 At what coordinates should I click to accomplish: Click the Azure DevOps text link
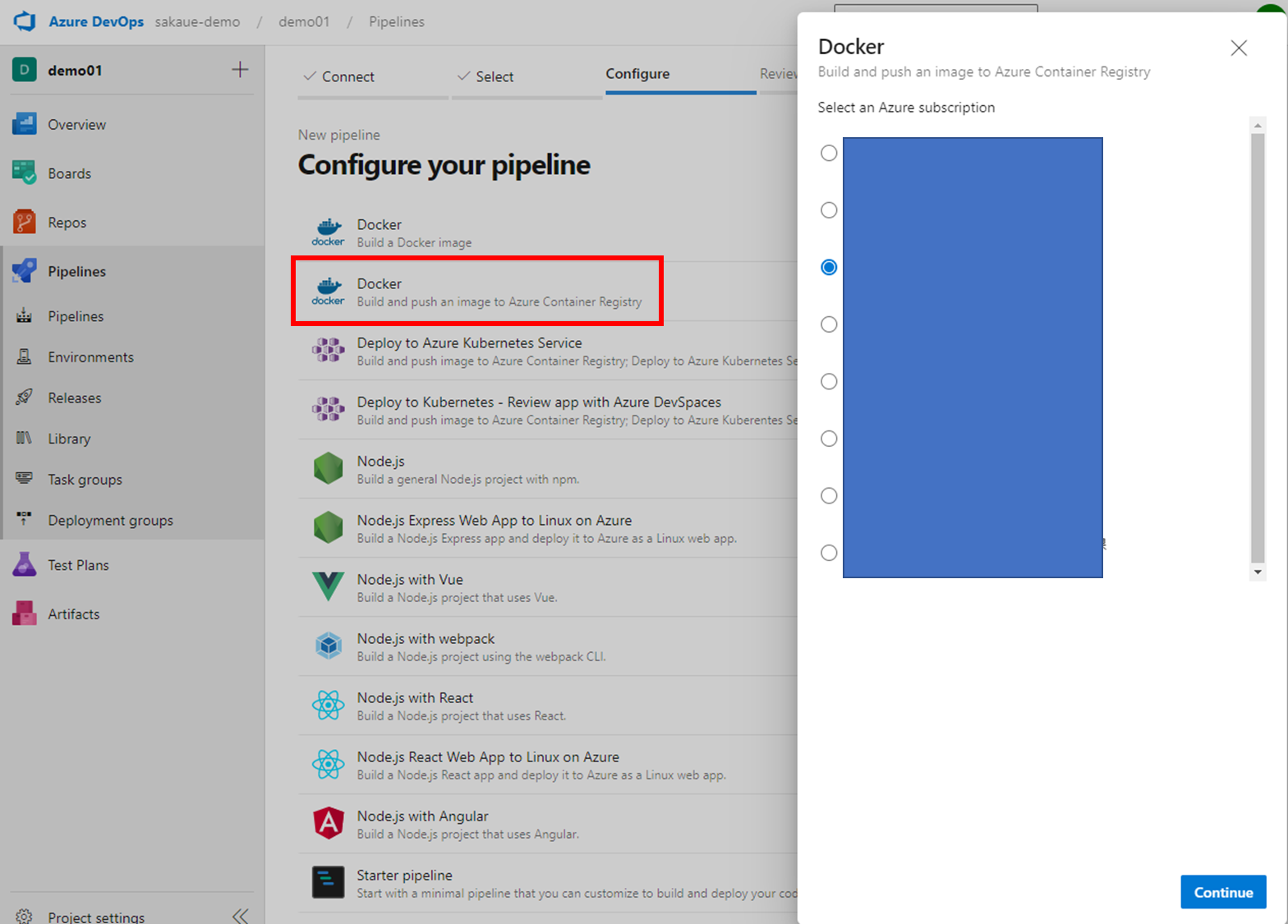(x=96, y=21)
